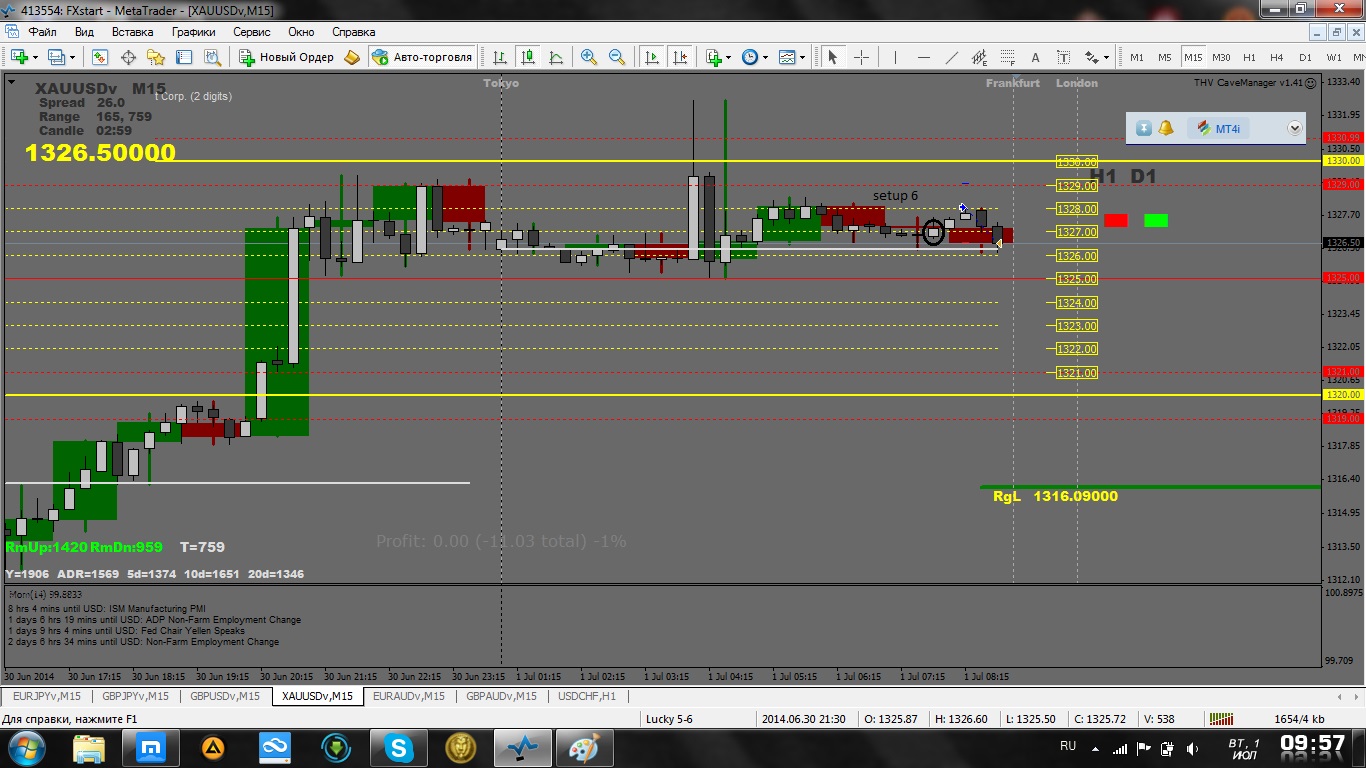Image resolution: width=1366 pixels, height=768 pixels.
Task: Select the trendline drawing tool
Action: pos(951,57)
